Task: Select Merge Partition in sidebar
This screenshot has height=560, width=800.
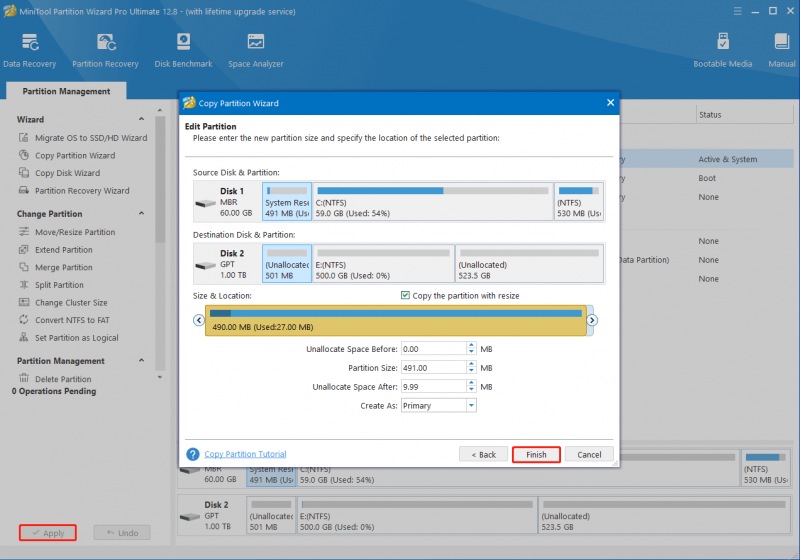Action: tap(64, 267)
